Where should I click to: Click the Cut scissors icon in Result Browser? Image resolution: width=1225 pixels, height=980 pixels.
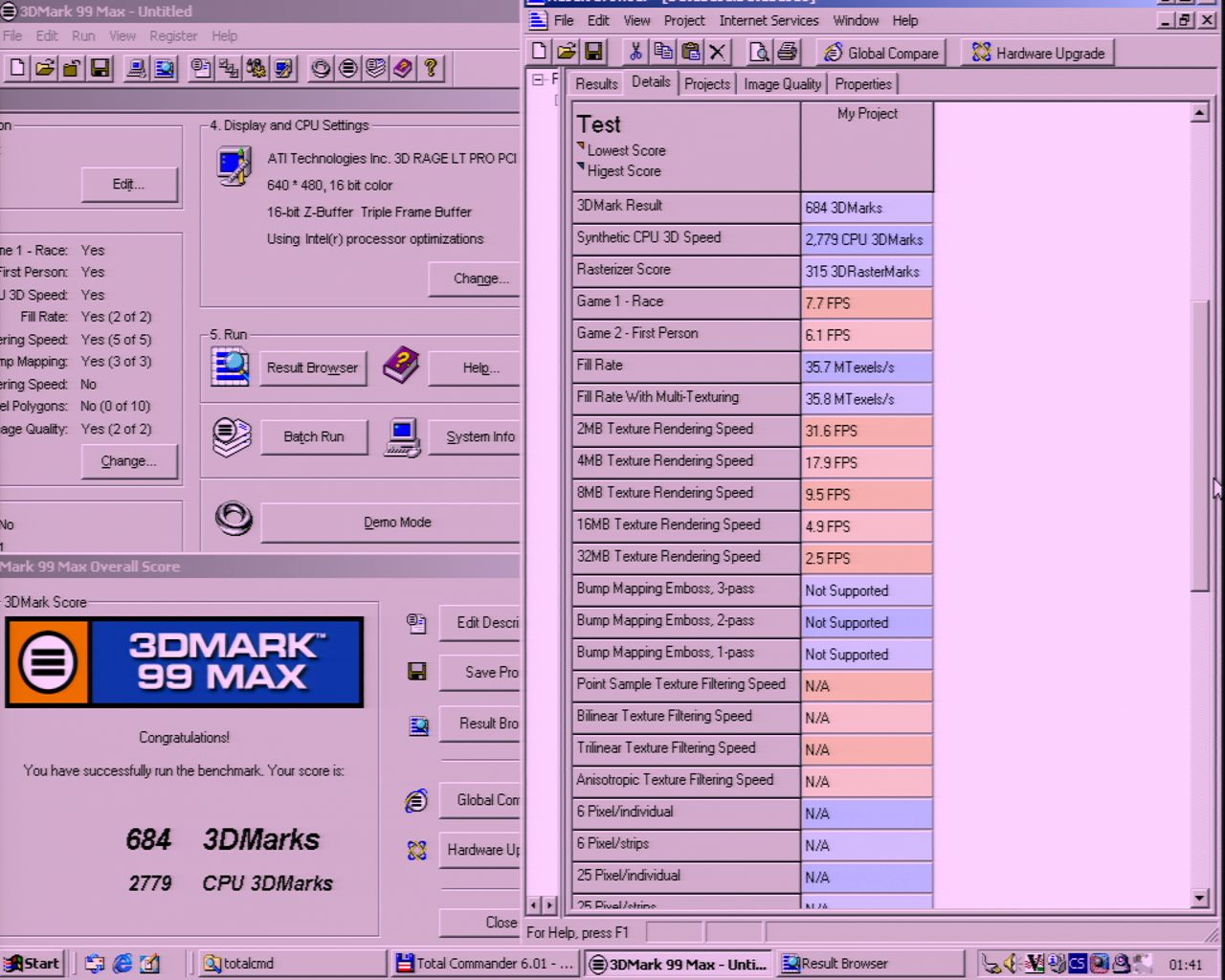pyautogui.click(x=635, y=53)
